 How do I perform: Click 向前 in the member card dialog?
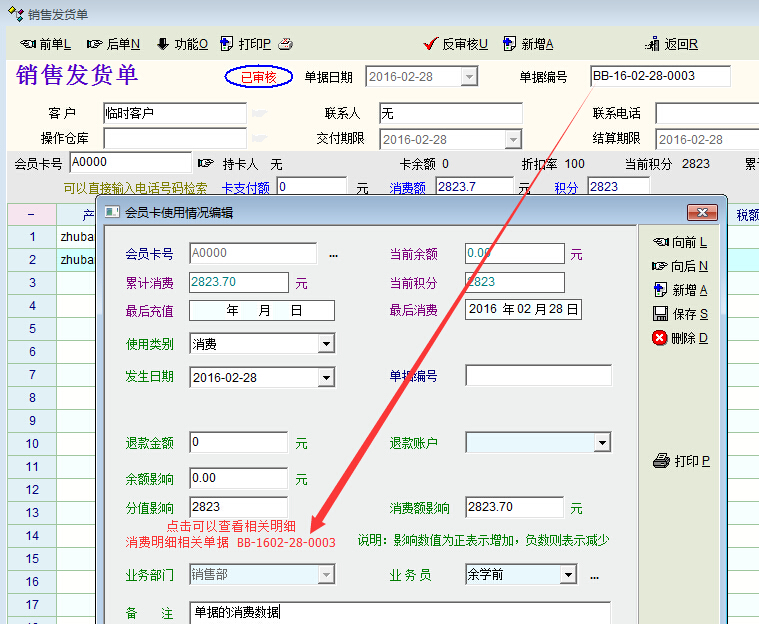tap(680, 242)
